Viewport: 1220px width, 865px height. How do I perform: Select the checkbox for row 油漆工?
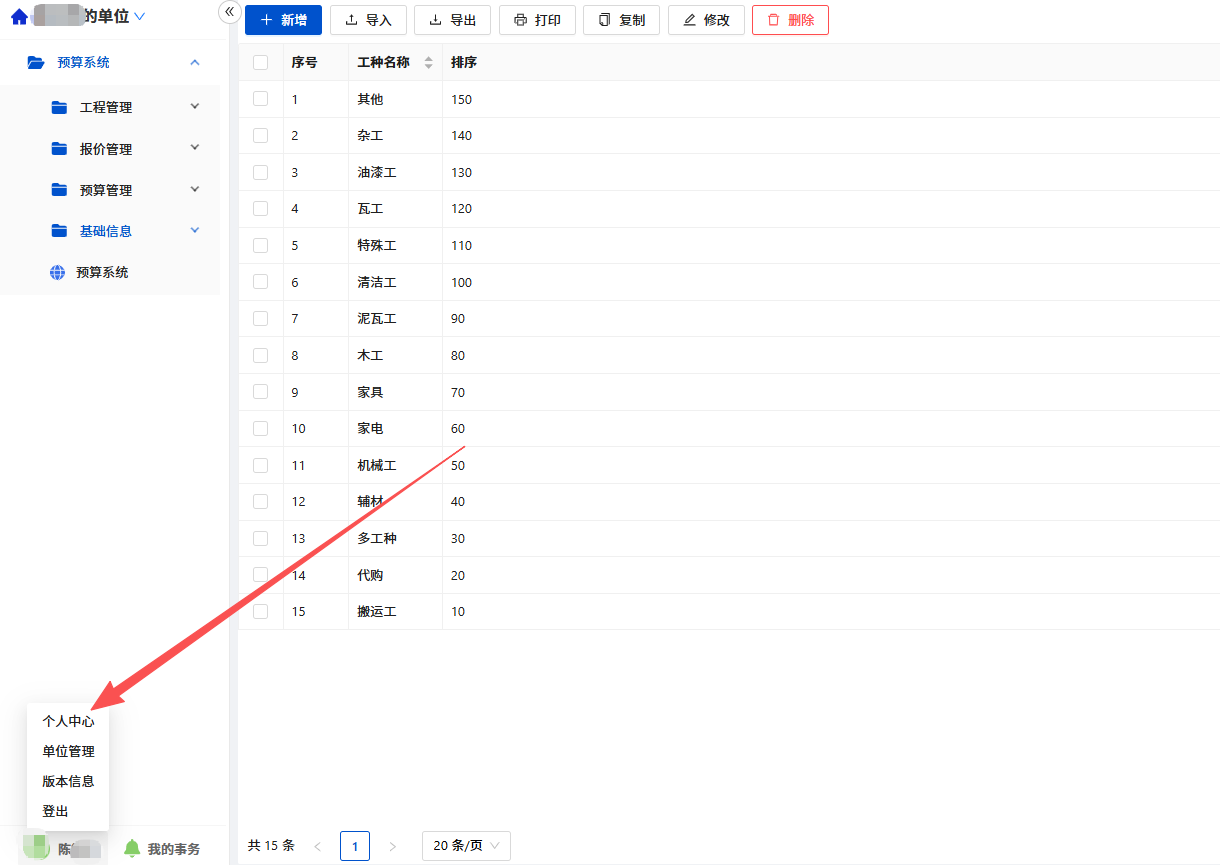point(261,172)
